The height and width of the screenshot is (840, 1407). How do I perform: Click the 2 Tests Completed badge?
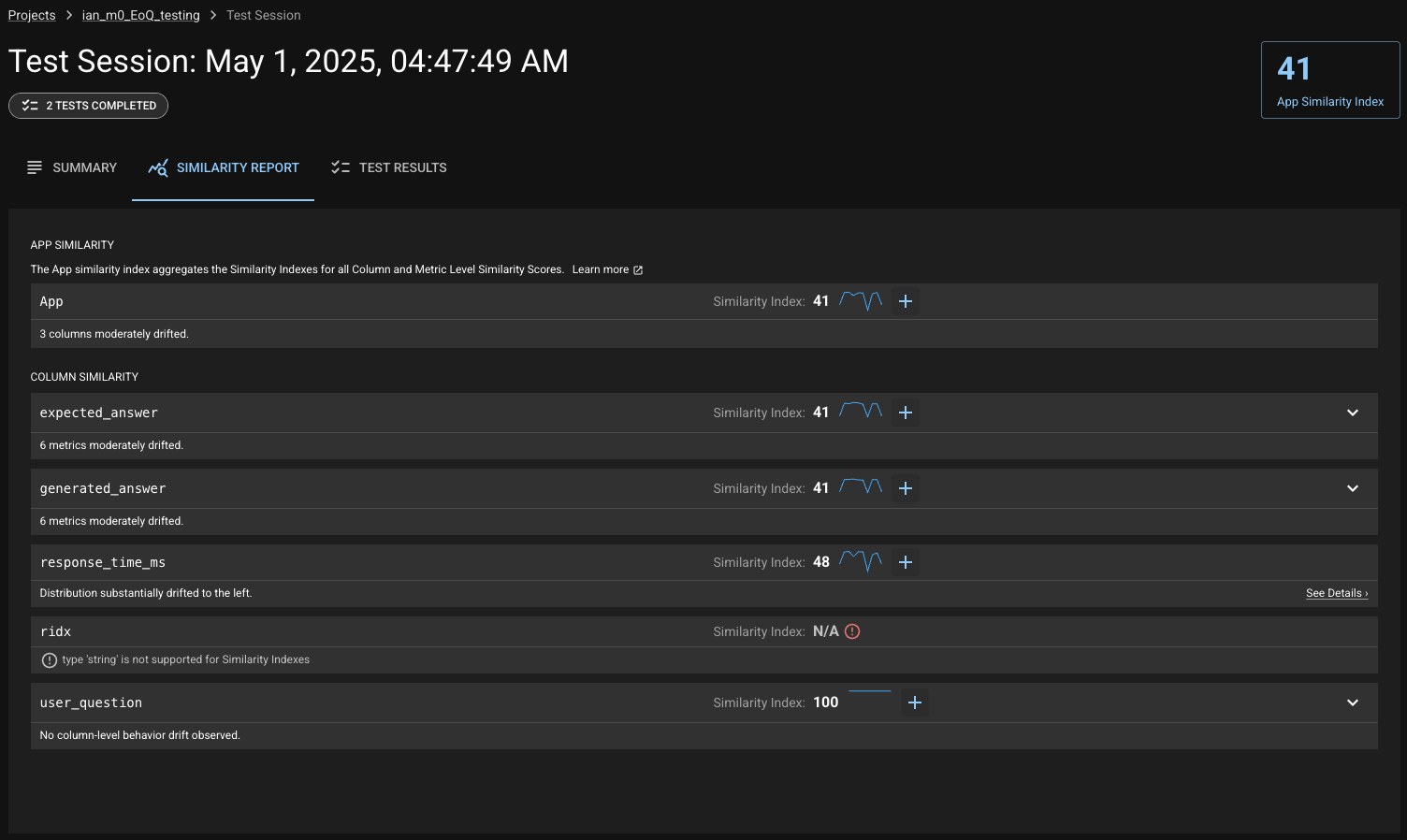89,106
